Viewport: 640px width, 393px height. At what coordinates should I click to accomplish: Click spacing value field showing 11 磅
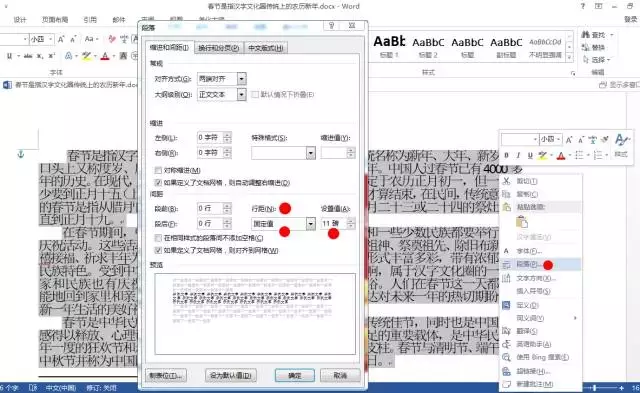pyautogui.click(x=333, y=224)
